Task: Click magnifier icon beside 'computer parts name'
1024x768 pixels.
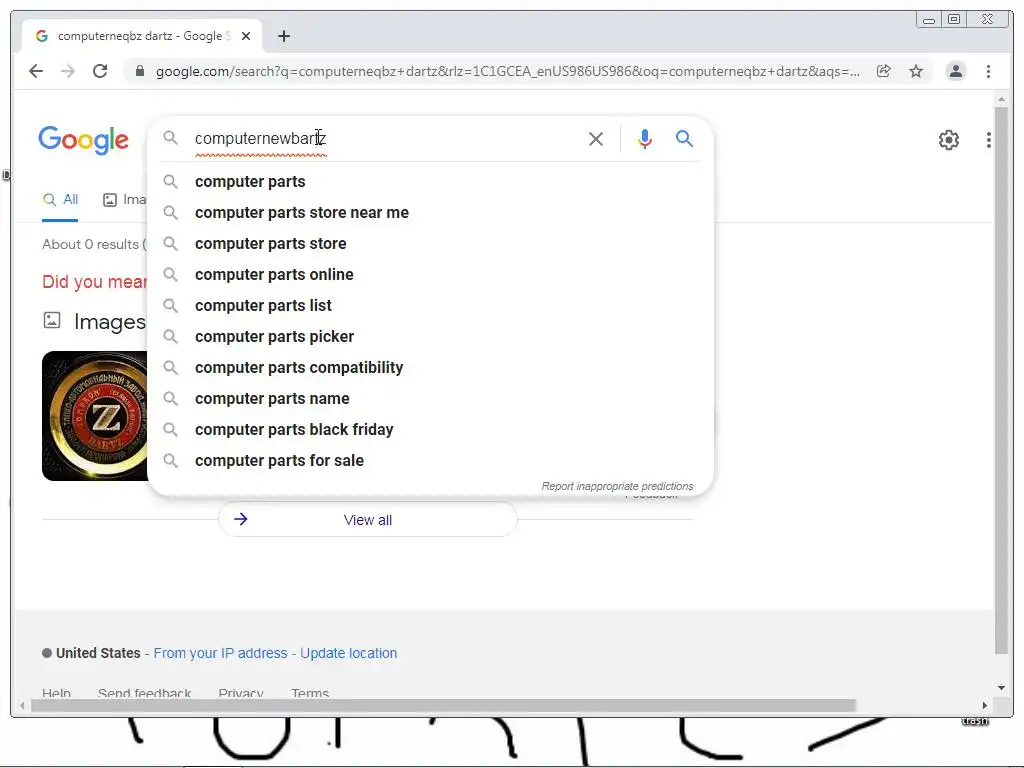Action: [x=170, y=398]
